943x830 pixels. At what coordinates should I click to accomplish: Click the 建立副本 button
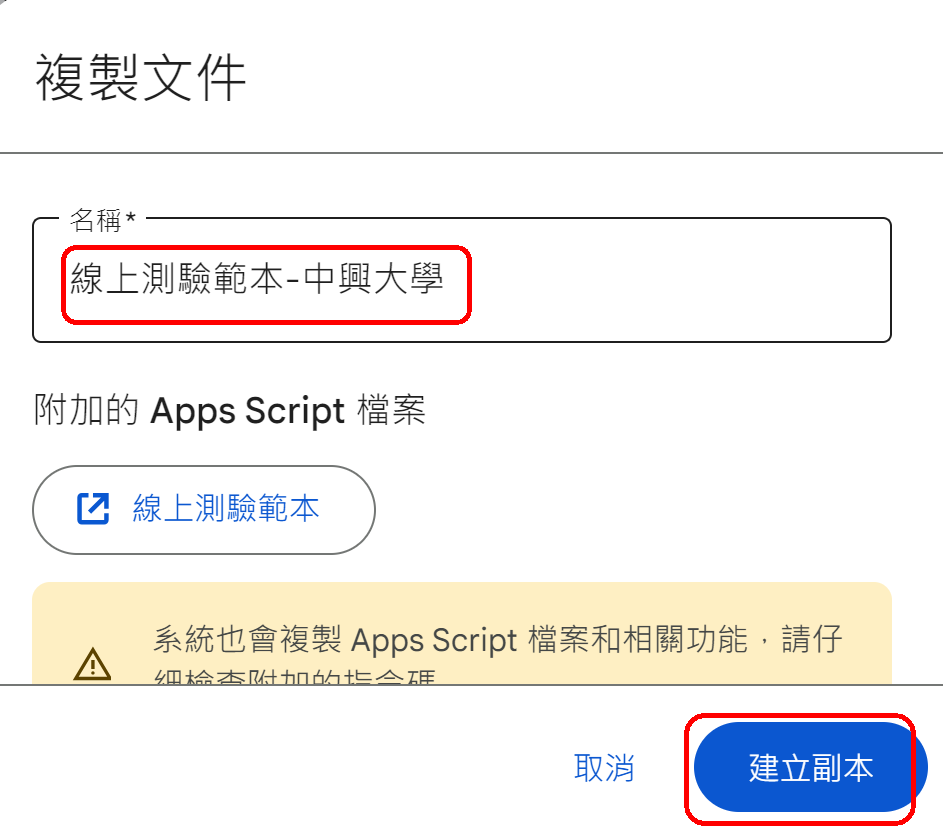click(x=810, y=768)
